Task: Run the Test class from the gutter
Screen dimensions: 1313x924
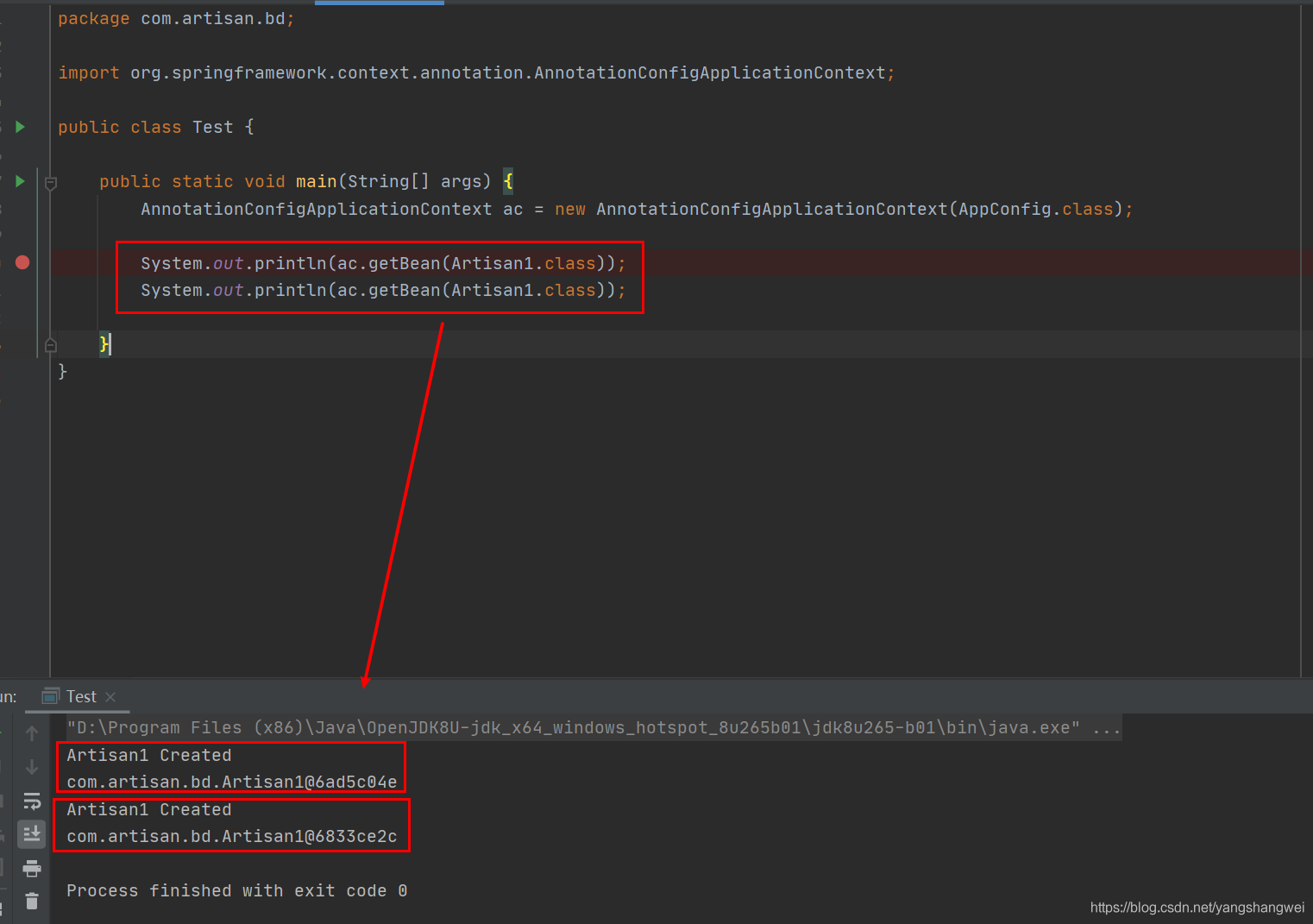Action: point(20,127)
